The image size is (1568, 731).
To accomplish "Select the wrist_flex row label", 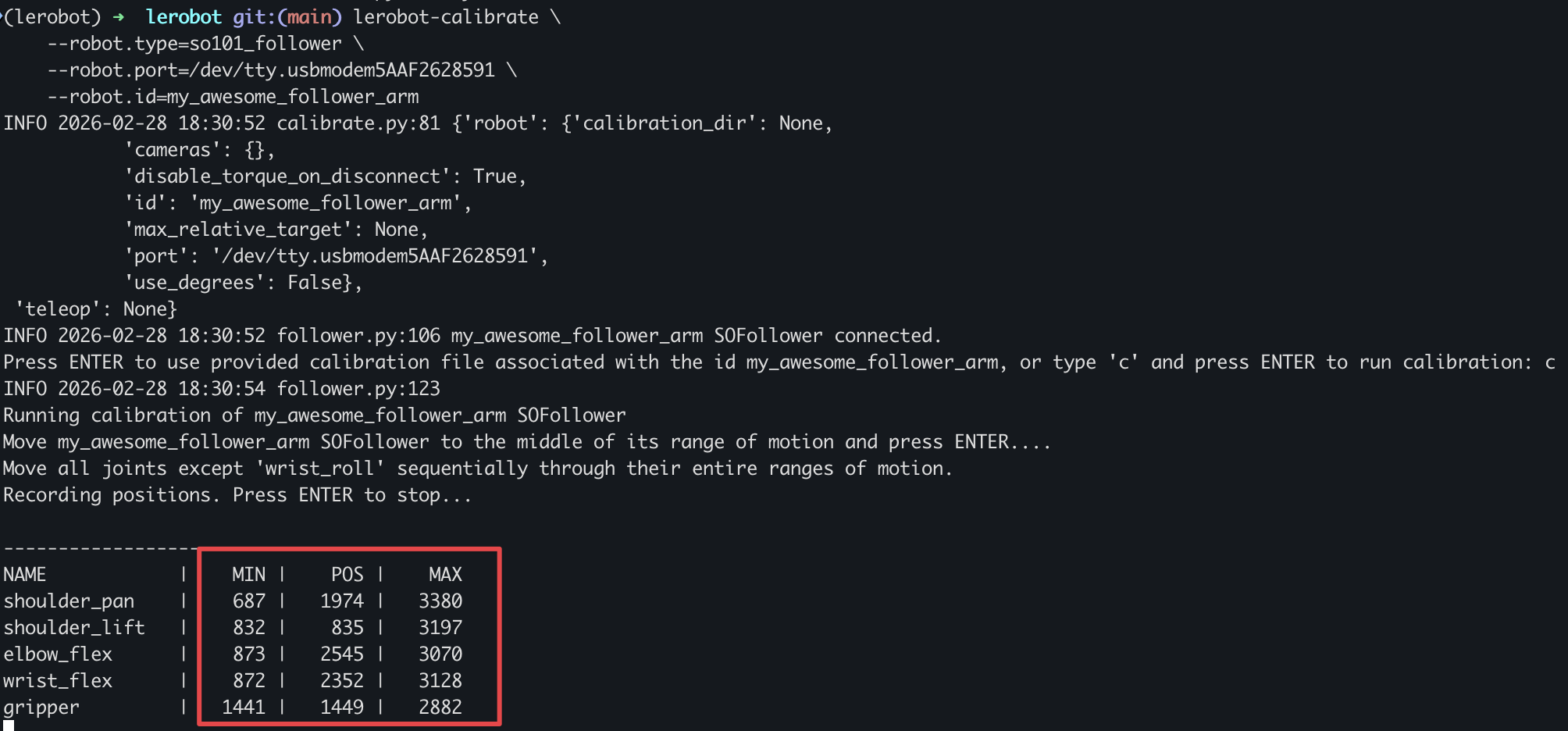I will [x=58, y=681].
